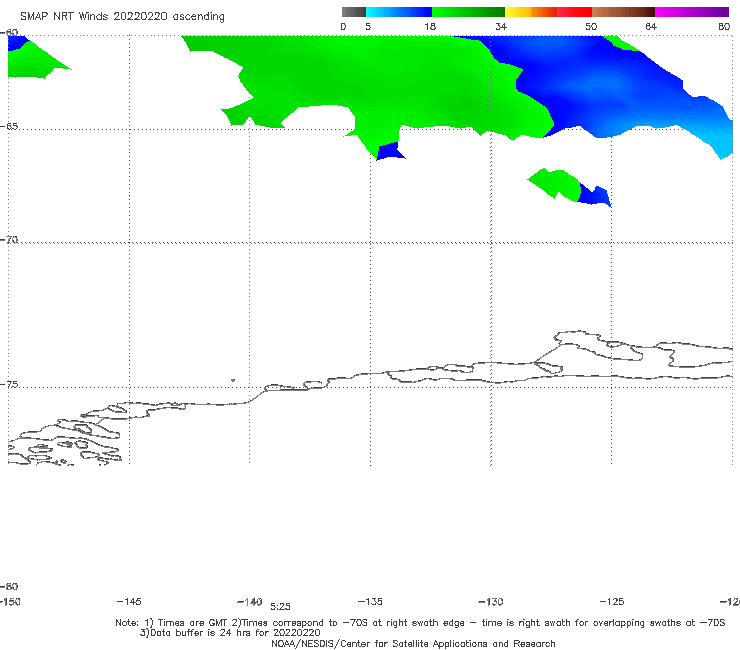Viewport: 740px width, 650px height.
Task: Click the small isolated green-blue wind patch
Action: 569,187
